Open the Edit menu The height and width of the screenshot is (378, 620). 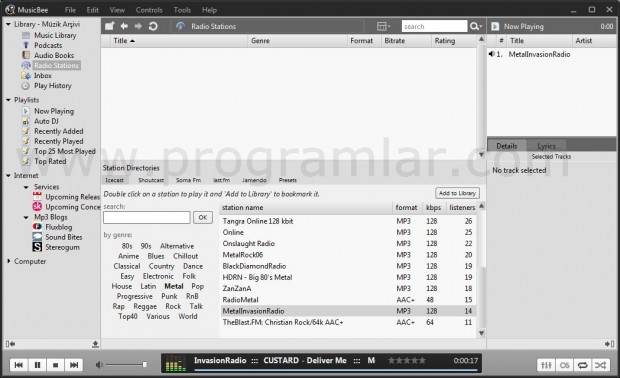click(93, 10)
